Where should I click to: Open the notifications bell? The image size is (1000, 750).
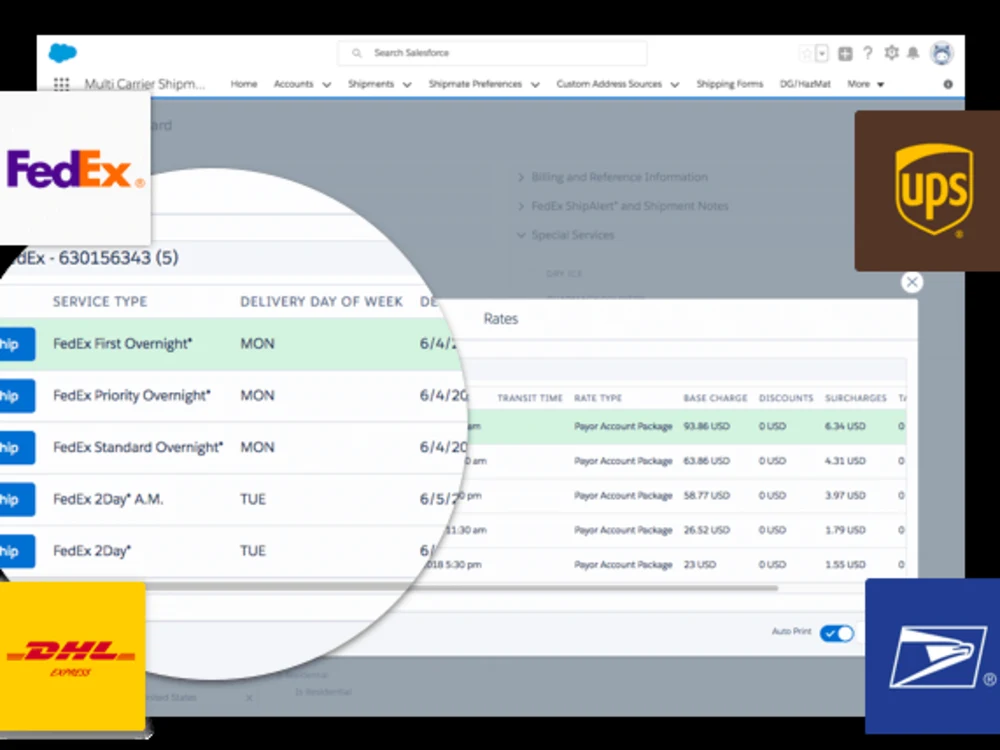(x=913, y=54)
